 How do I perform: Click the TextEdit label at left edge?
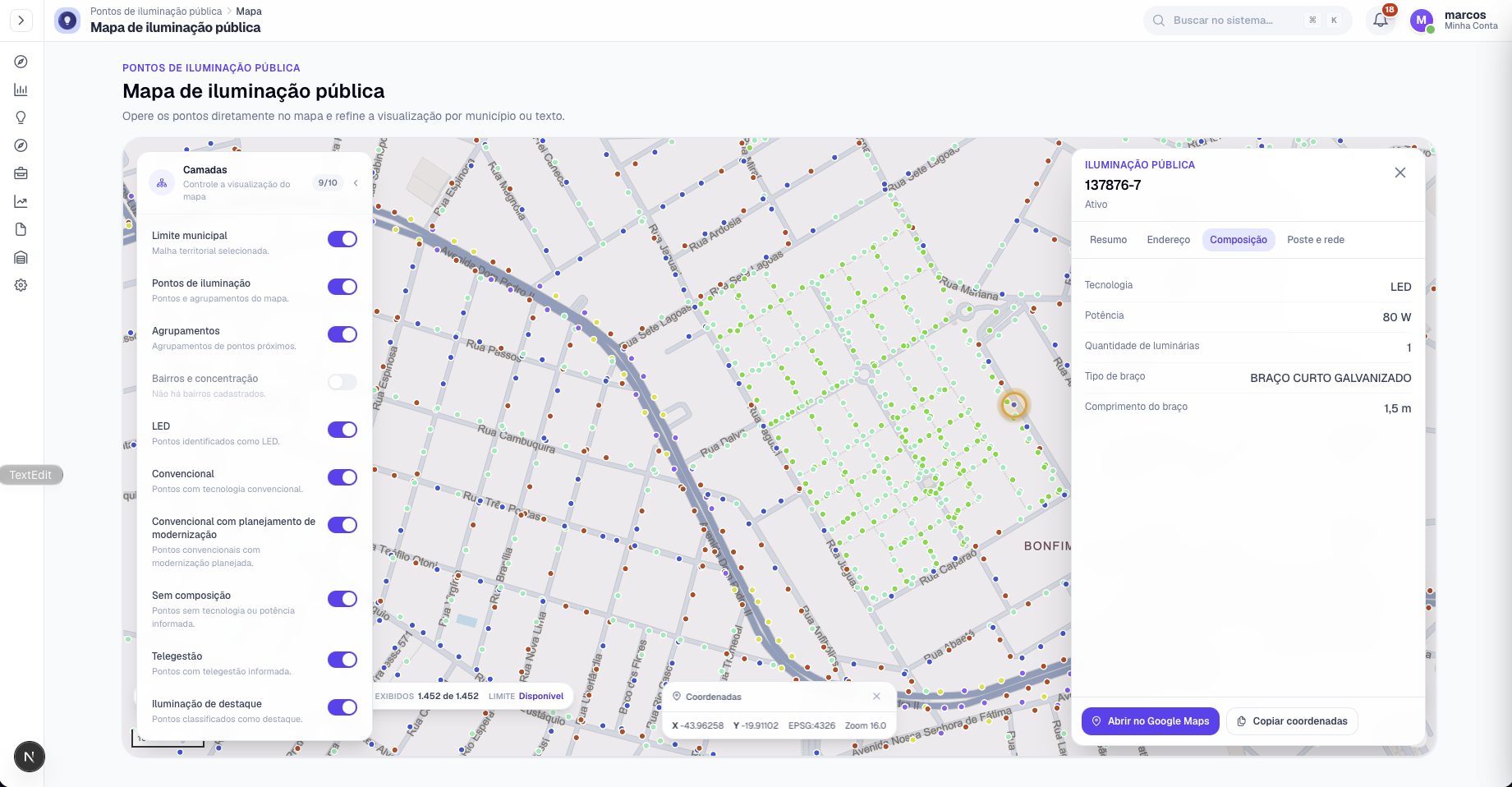pyautogui.click(x=30, y=475)
